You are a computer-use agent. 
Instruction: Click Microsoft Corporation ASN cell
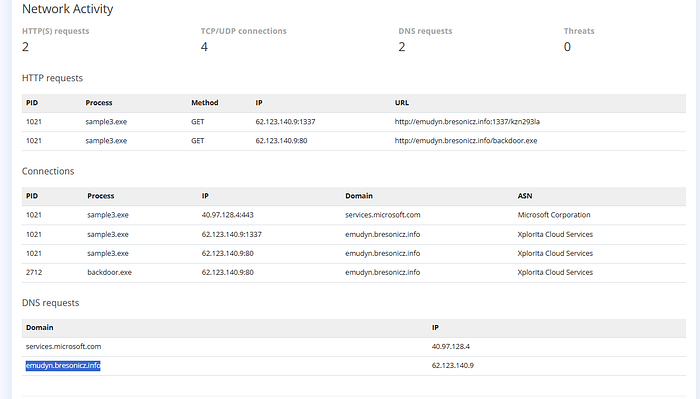click(554, 215)
